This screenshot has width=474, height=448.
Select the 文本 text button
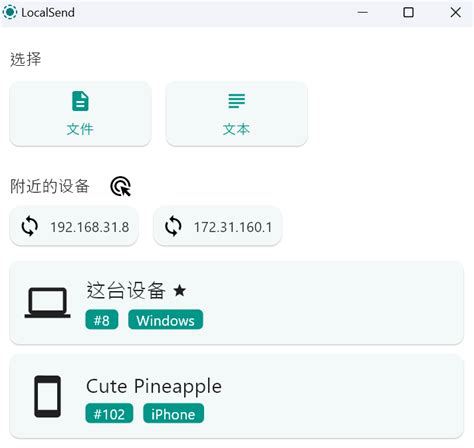pos(236,114)
